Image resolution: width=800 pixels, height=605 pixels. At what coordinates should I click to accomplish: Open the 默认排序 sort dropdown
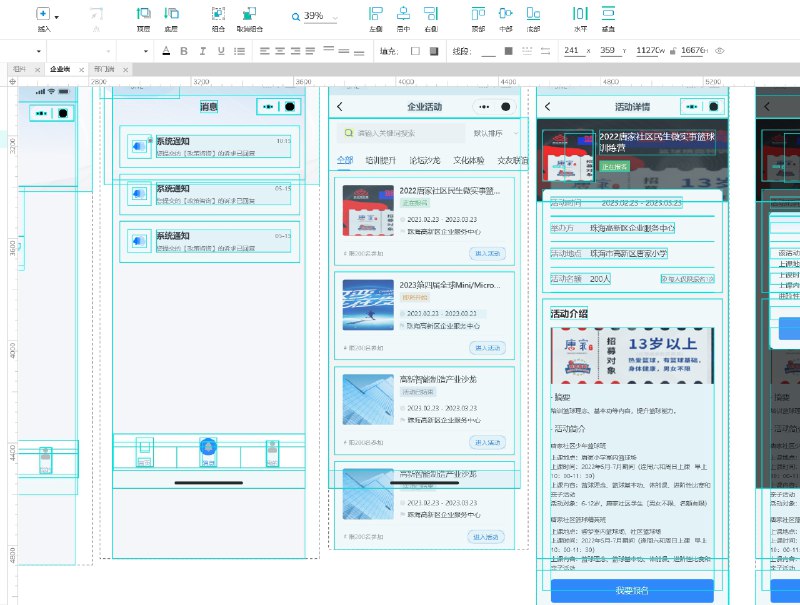(495, 133)
